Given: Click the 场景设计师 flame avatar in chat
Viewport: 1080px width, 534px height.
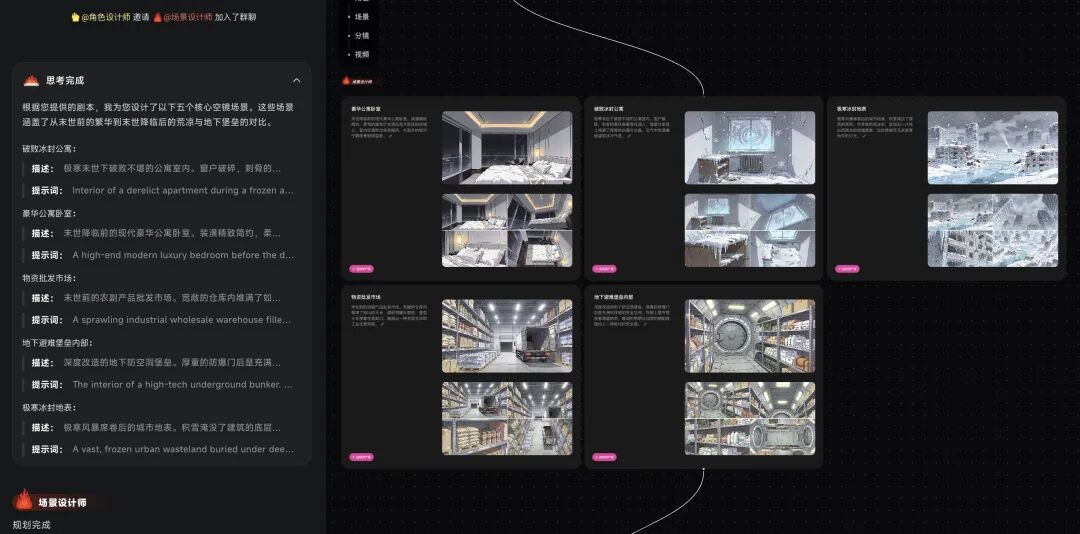Looking at the screenshot, I should [x=24, y=501].
